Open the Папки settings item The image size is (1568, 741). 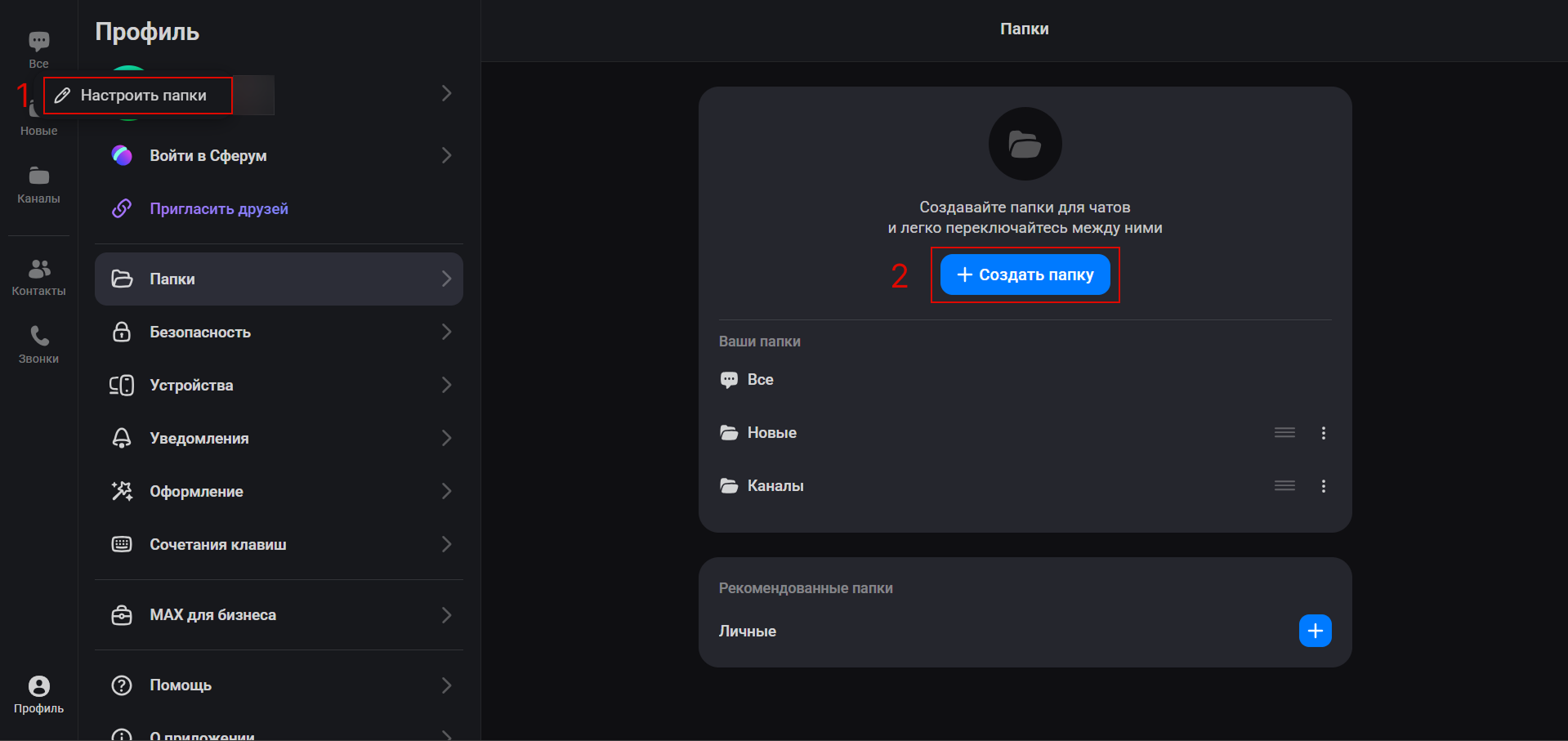[278, 279]
